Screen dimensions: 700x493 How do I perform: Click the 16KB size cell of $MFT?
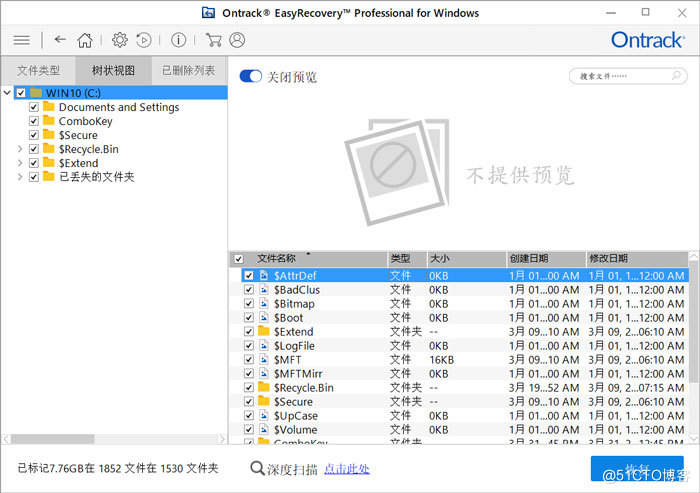point(442,359)
